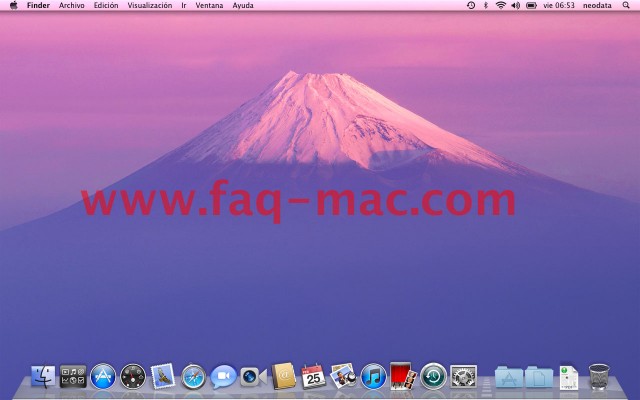Image resolution: width=640 pixels, height=400 pixels.
Task: Open Time Machine icon in the Dock
Action: coord(433,376)
